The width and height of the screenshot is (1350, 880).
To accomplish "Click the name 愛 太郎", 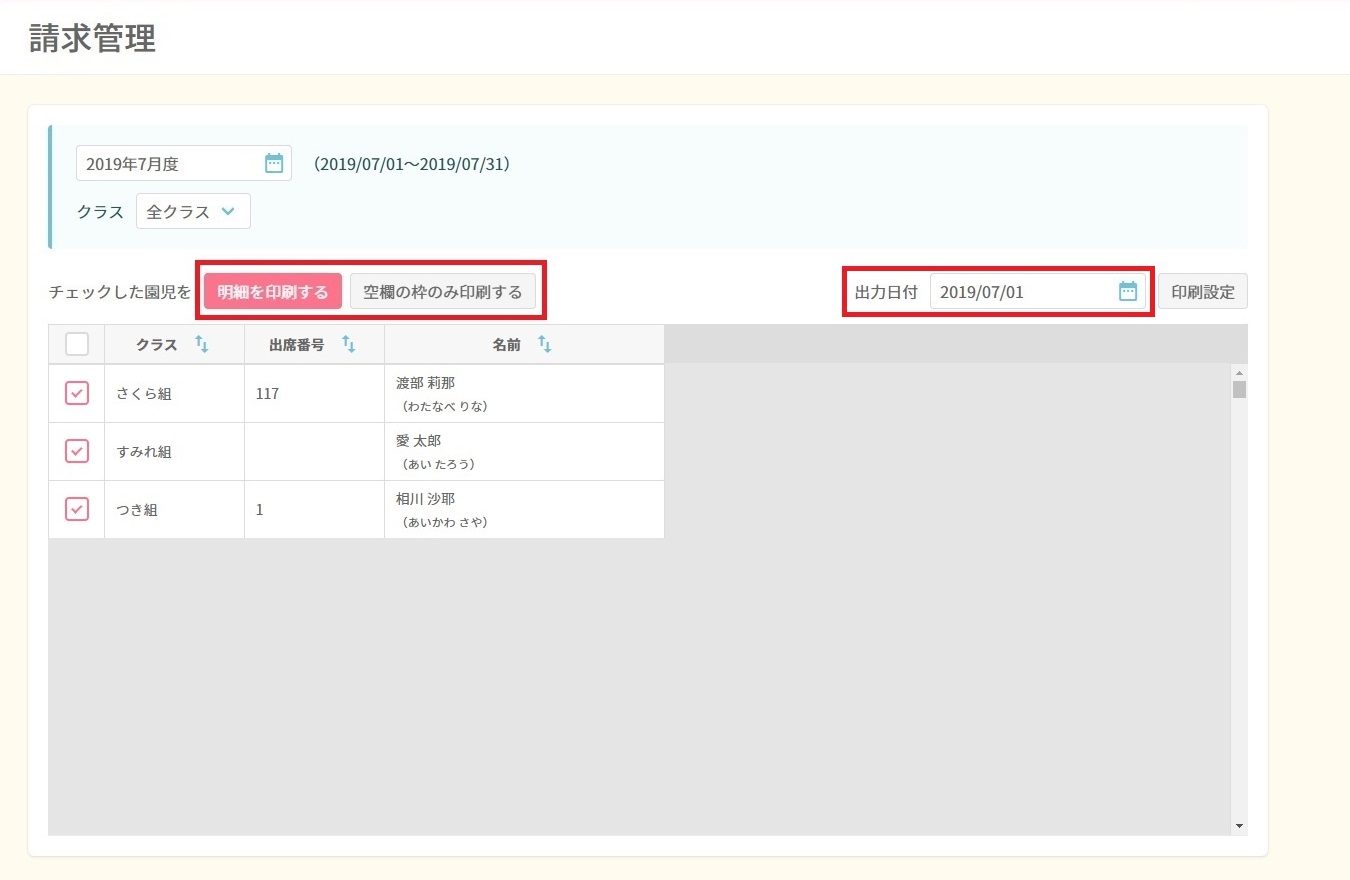I will click(418, 441).
